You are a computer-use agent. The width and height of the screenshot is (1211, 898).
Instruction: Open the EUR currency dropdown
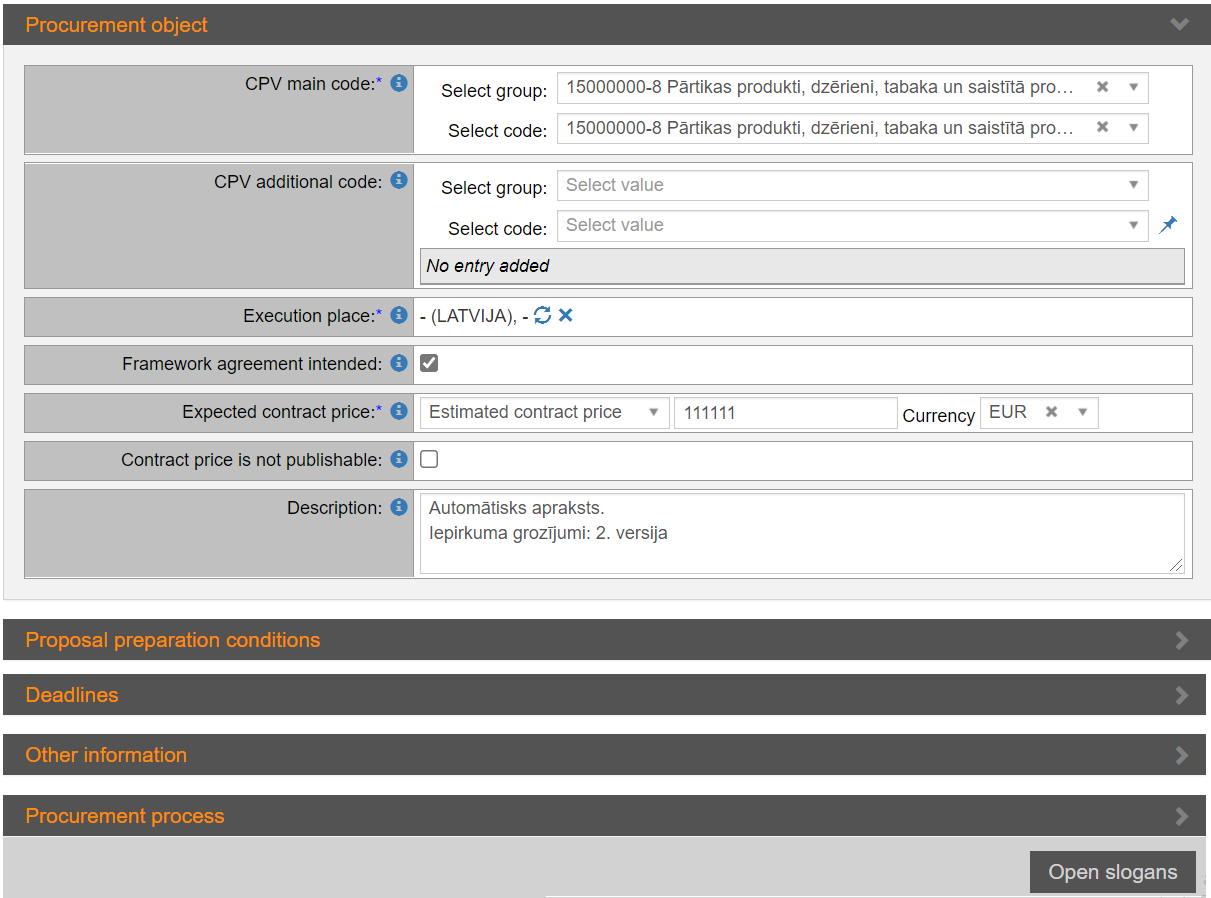pyautogui.click(x=1082, y=412)
